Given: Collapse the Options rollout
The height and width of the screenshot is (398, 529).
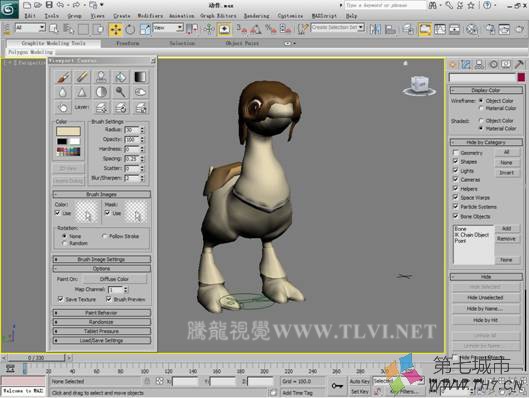Looking at the screenshot, I should click(x=101, y=268).
